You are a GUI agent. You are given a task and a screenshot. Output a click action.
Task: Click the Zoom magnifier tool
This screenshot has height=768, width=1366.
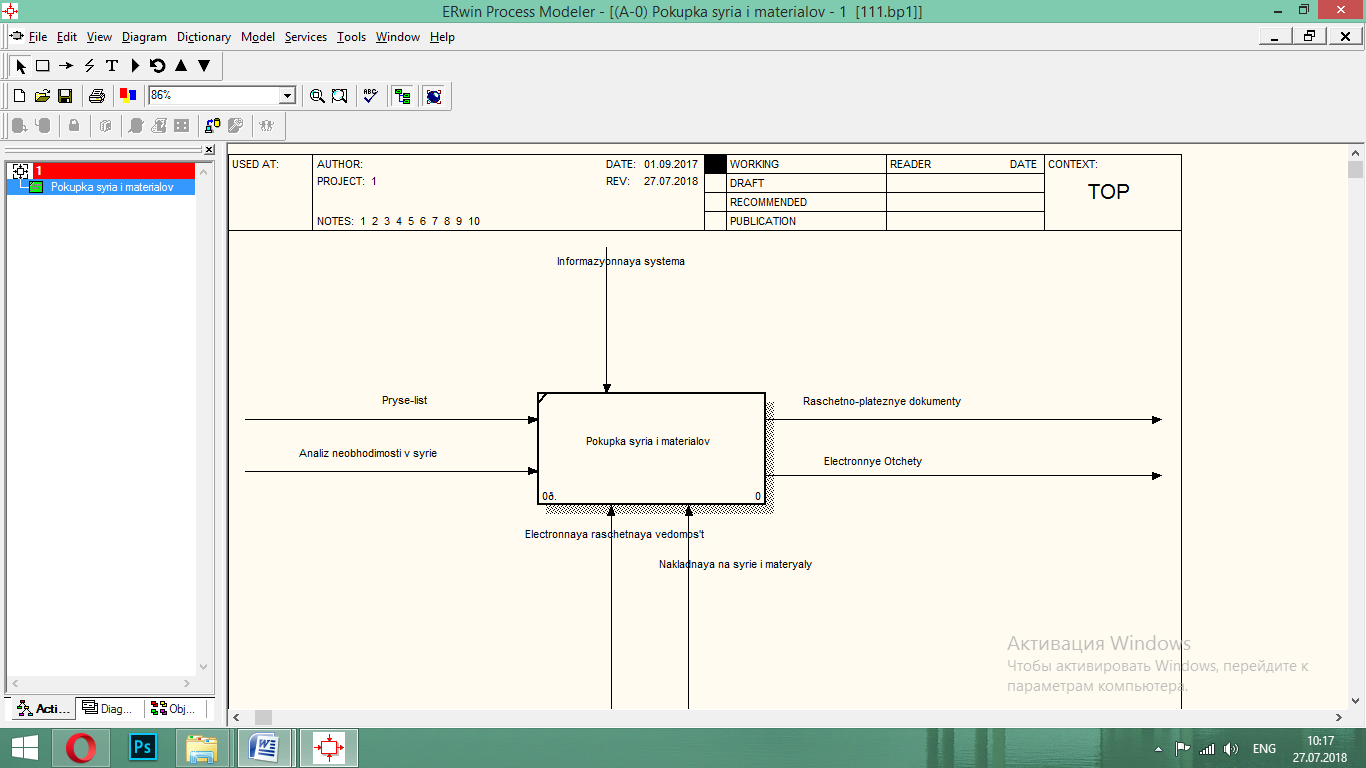[317, 96]
